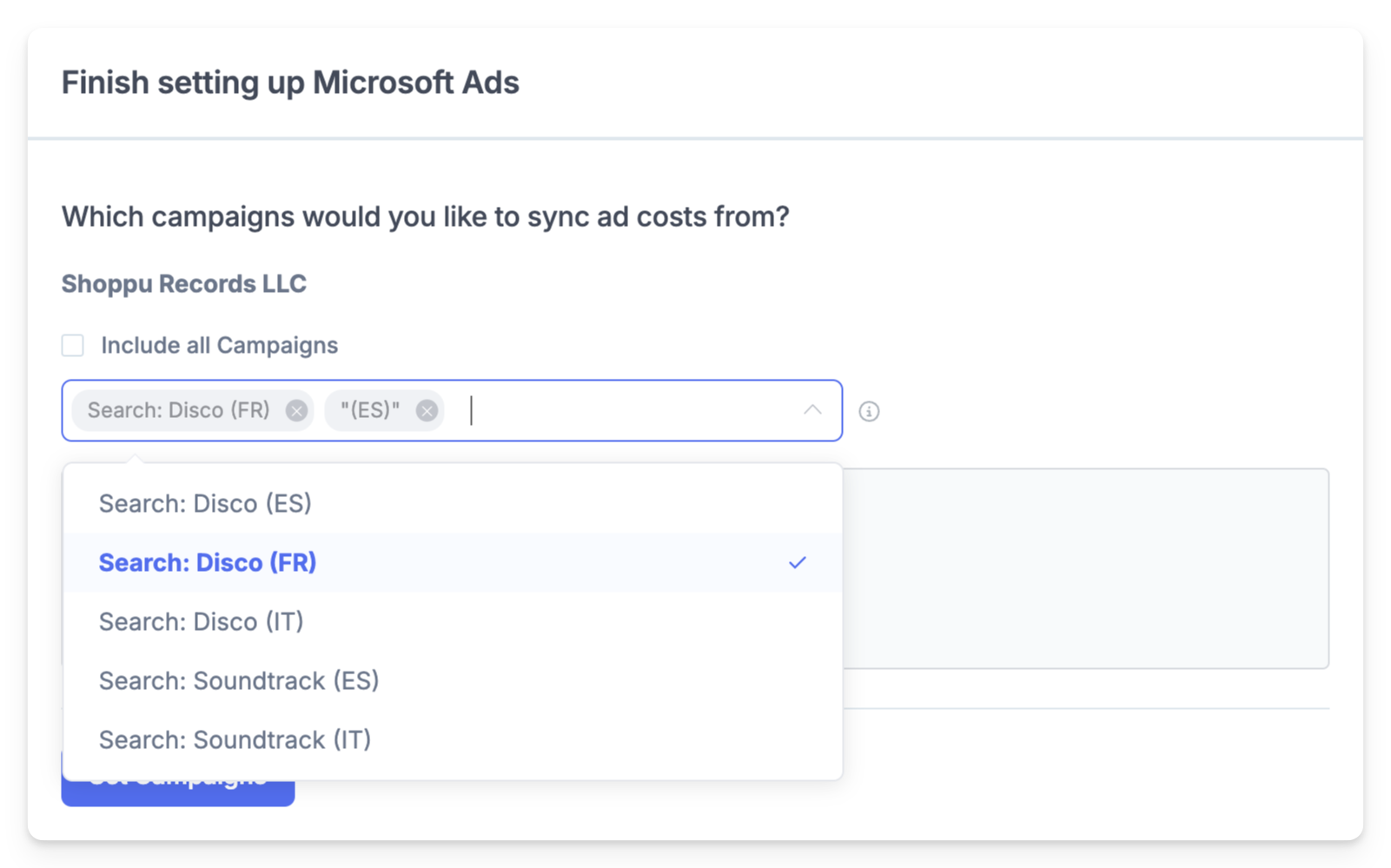This screenshot has height=868, width=1391.
Task: Remove the Search: Disco (FR) tag
Action: click(296, 410)
